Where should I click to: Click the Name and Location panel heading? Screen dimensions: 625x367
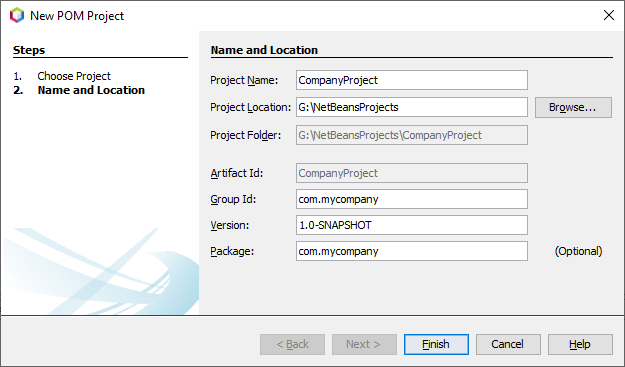point(264,50)
